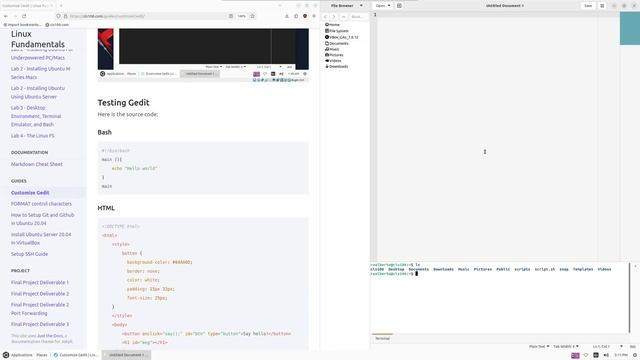Screen dimensions: 640x360
Task: Open the power icon at the tray's right end
Action: click(635, 356)
